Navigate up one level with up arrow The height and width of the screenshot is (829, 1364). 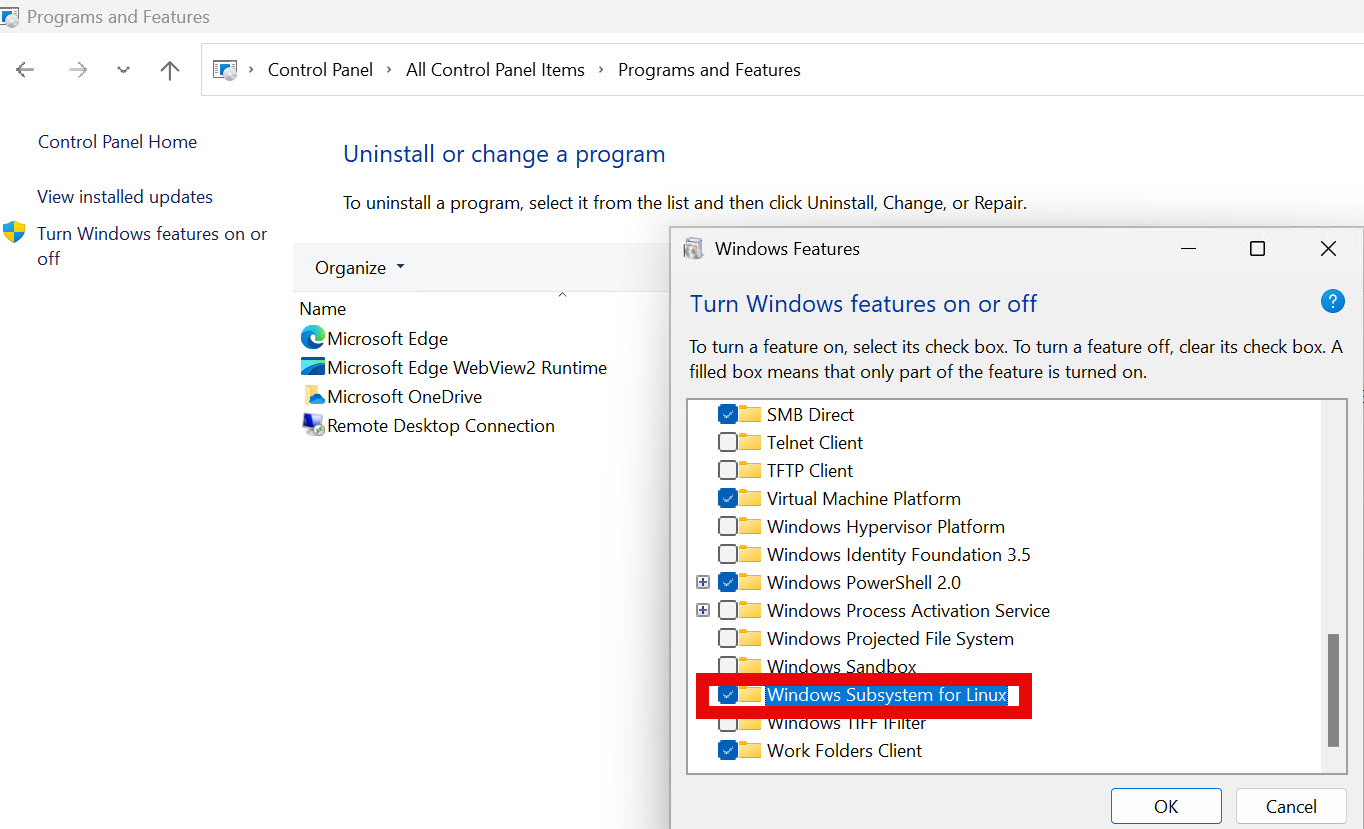point(170,70)
